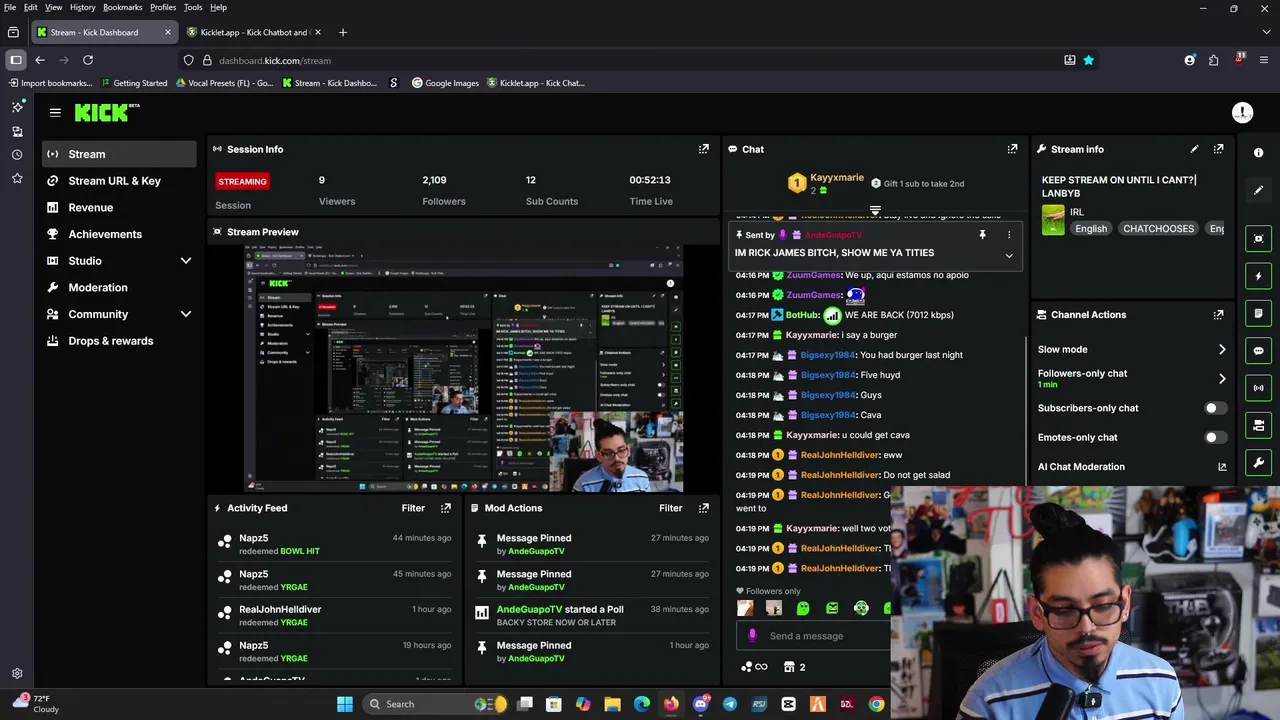Open Windows Start menu

345,704
